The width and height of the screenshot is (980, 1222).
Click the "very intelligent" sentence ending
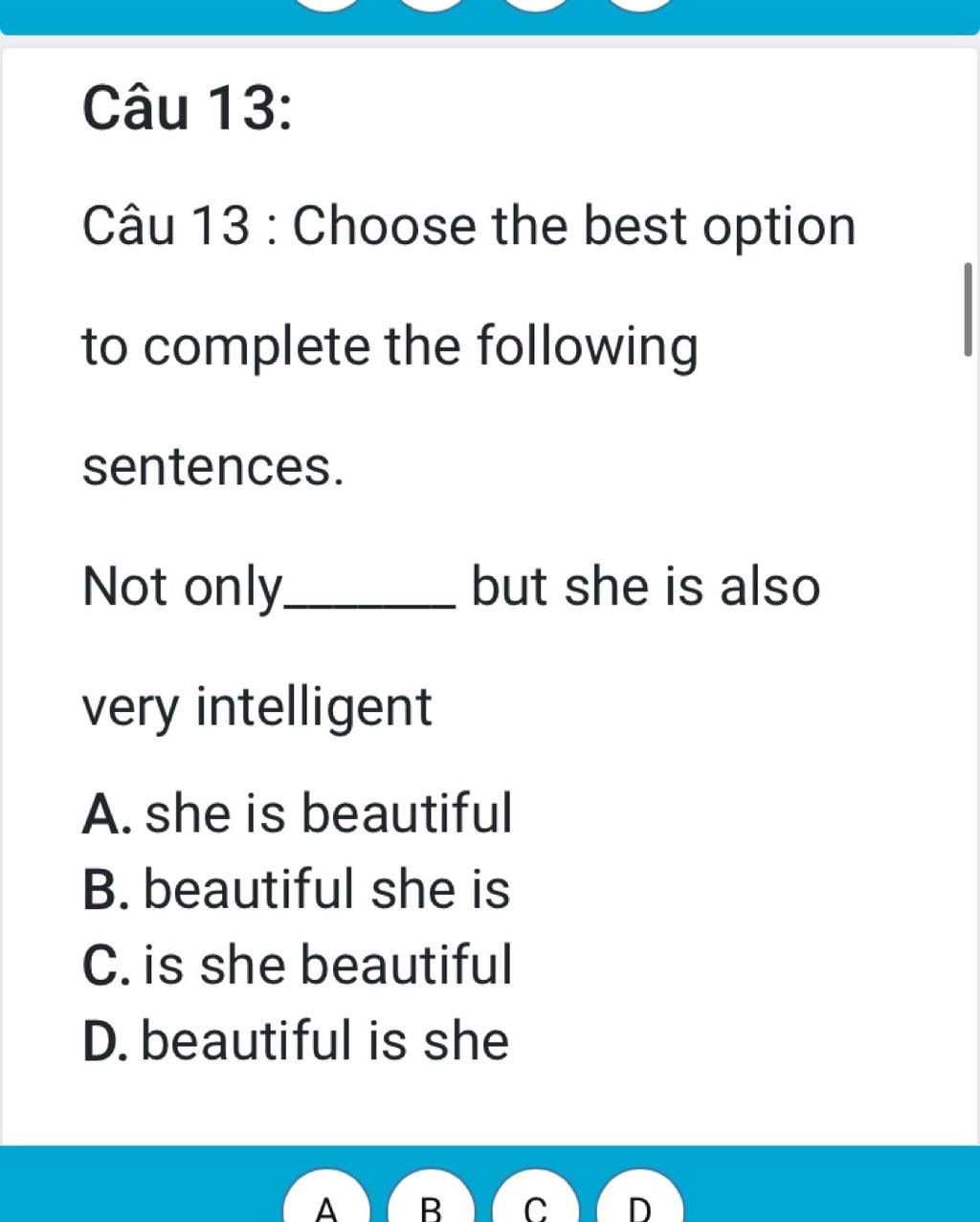tap(257, 707)
